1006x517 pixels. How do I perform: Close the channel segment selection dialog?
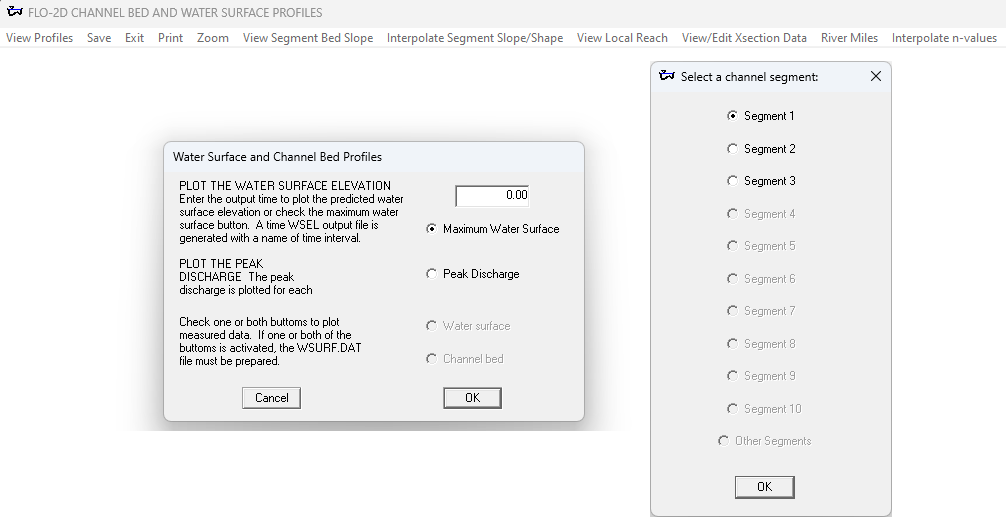tap(876, 76)
